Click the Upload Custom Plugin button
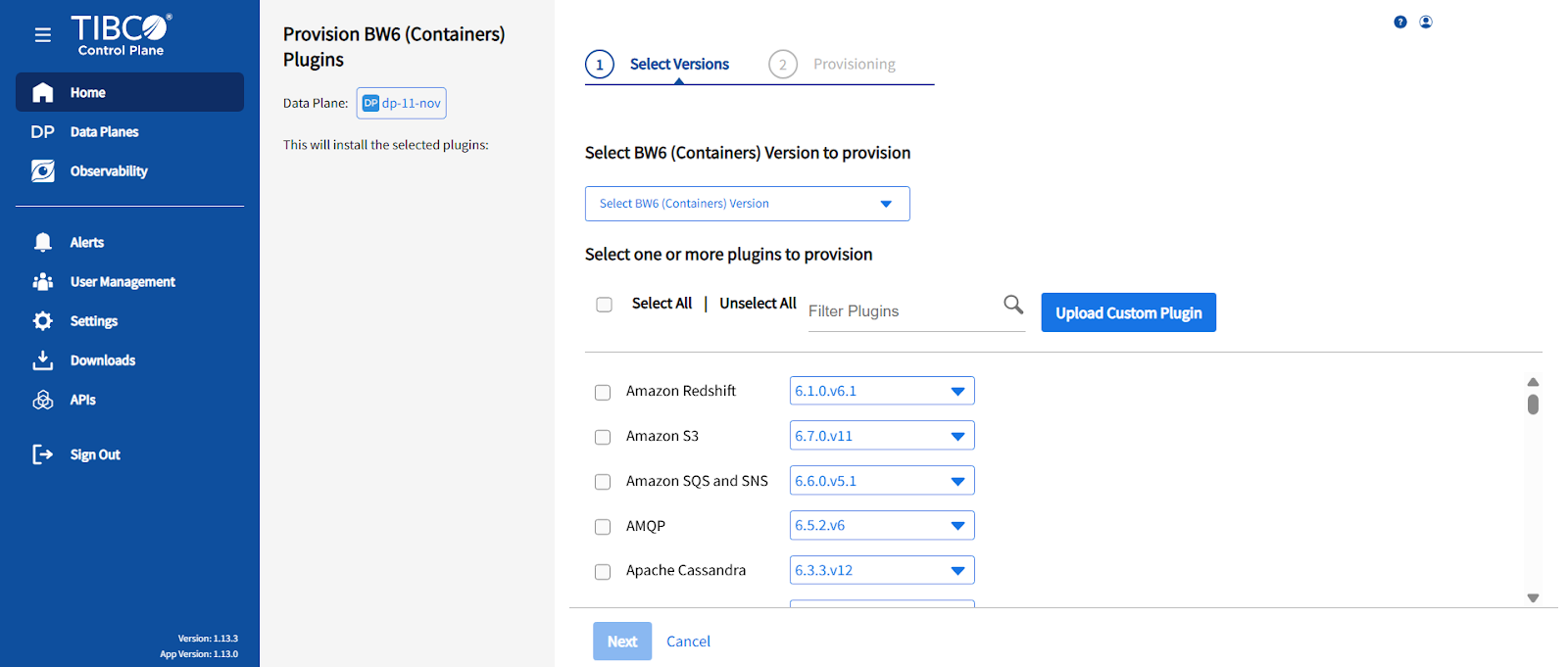This screenshot has height=667, width=1568. point(1128,313)
